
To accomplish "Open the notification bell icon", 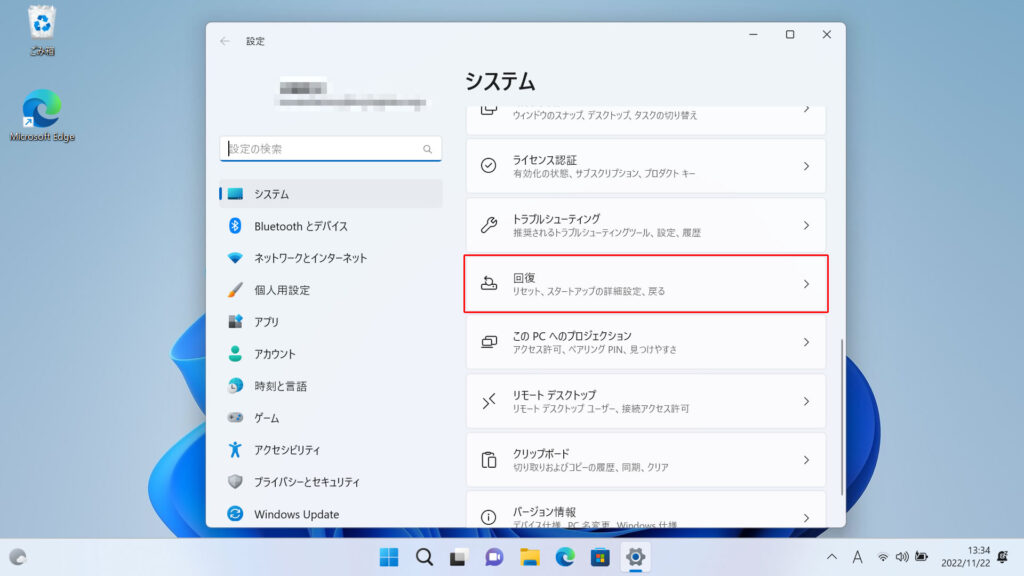I will click(1002, 557).
